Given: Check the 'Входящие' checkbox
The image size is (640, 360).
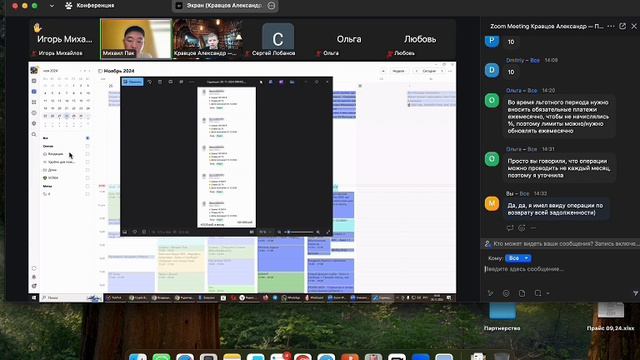Looking at the screenshot, I should pyautogui.click(x=87, y=154).
